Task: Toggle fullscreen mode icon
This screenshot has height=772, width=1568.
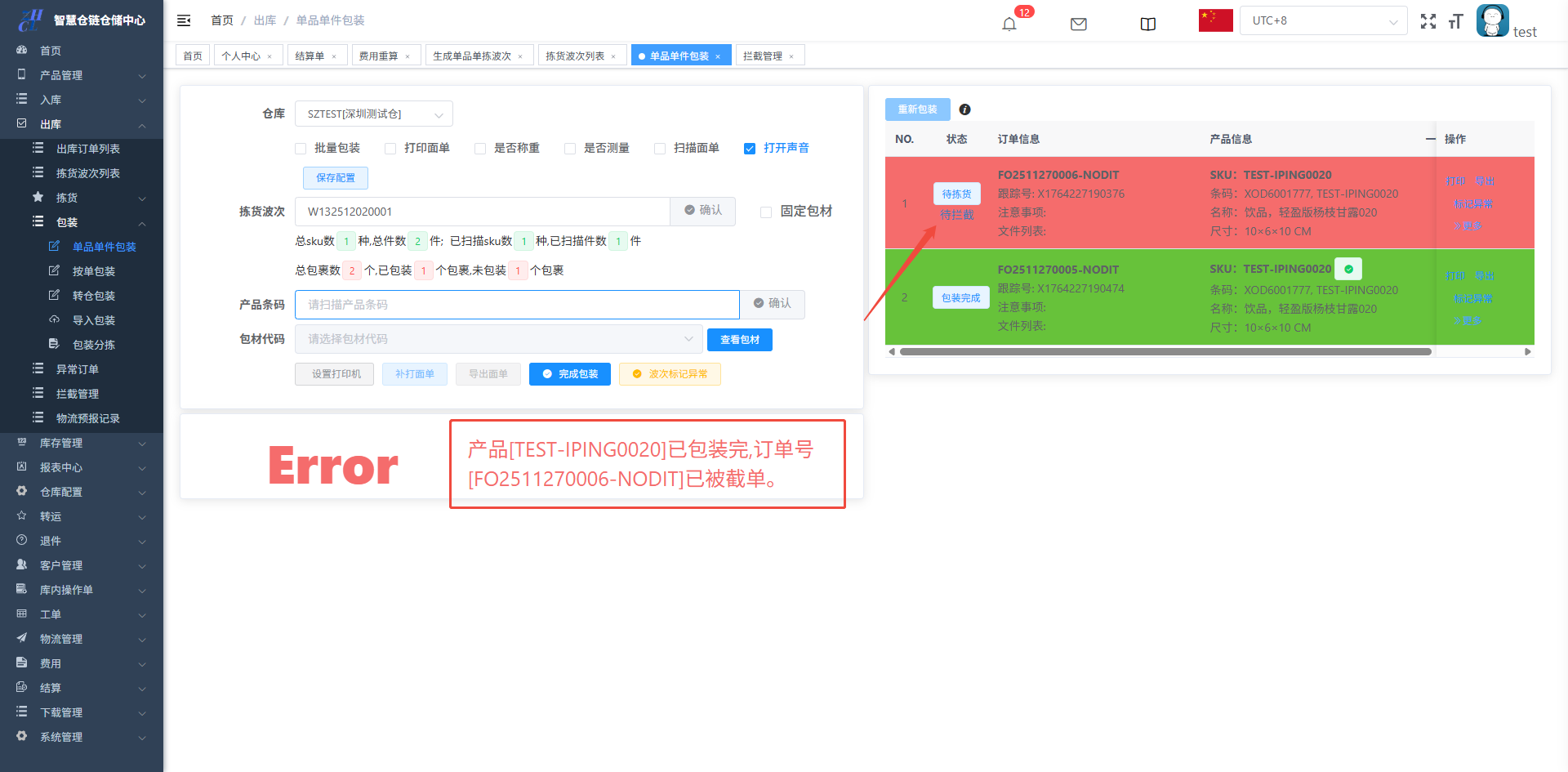Action: [x=1428, y=22]
